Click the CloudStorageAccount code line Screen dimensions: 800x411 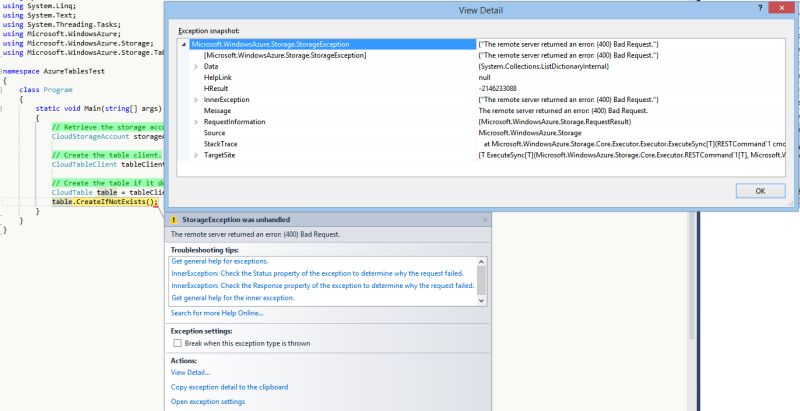108,137
